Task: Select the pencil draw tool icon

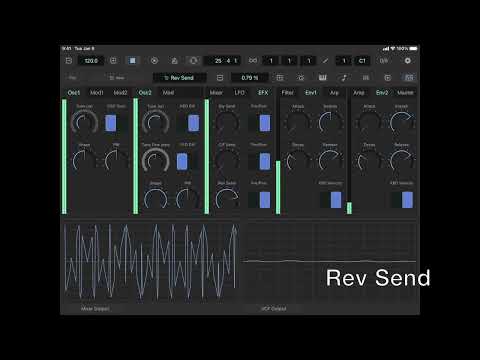Action: click(325, 61)
